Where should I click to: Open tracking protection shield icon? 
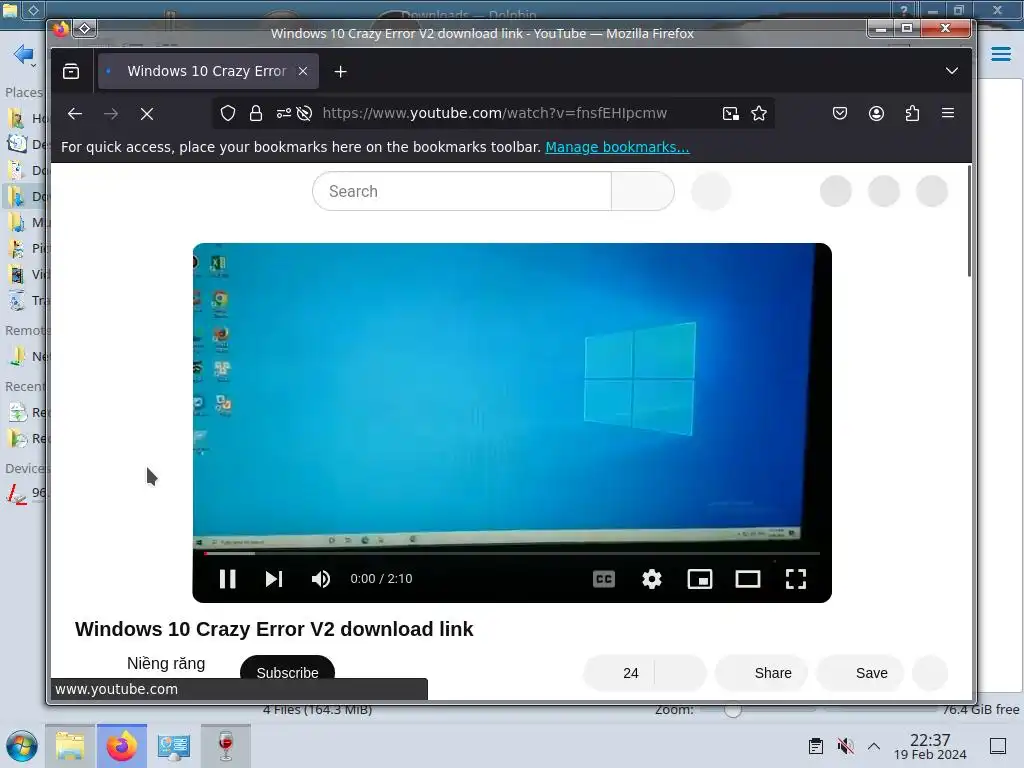[227, 114]
